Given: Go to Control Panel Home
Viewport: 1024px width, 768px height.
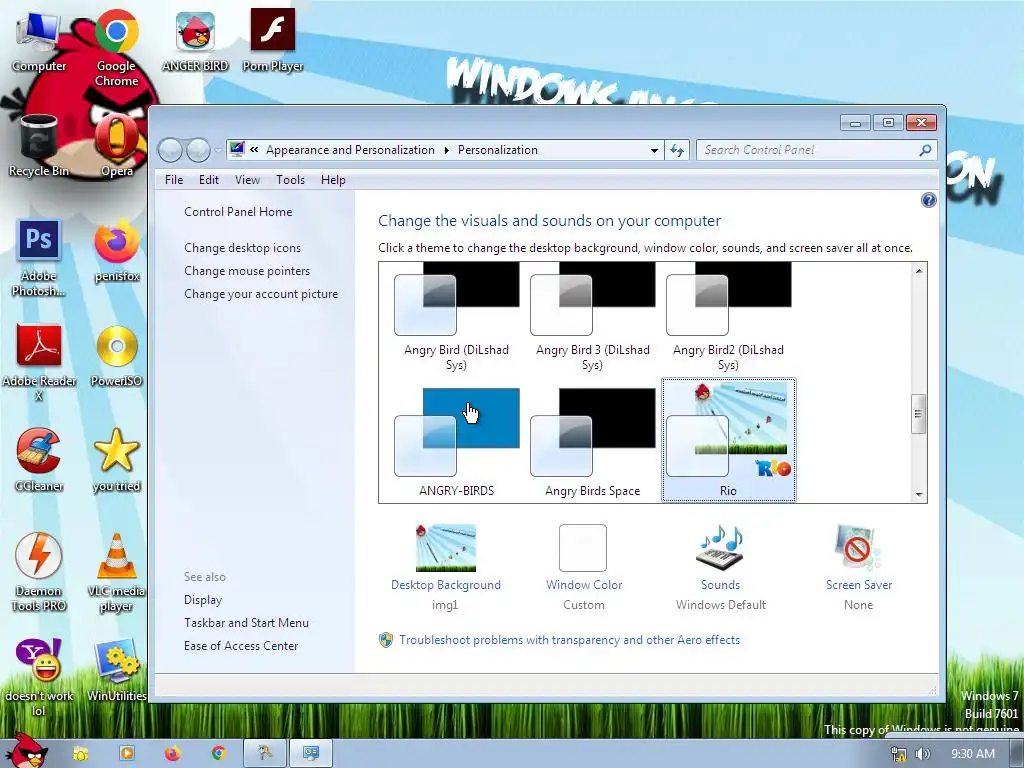Looking at the screenshot, I should 238,212.
